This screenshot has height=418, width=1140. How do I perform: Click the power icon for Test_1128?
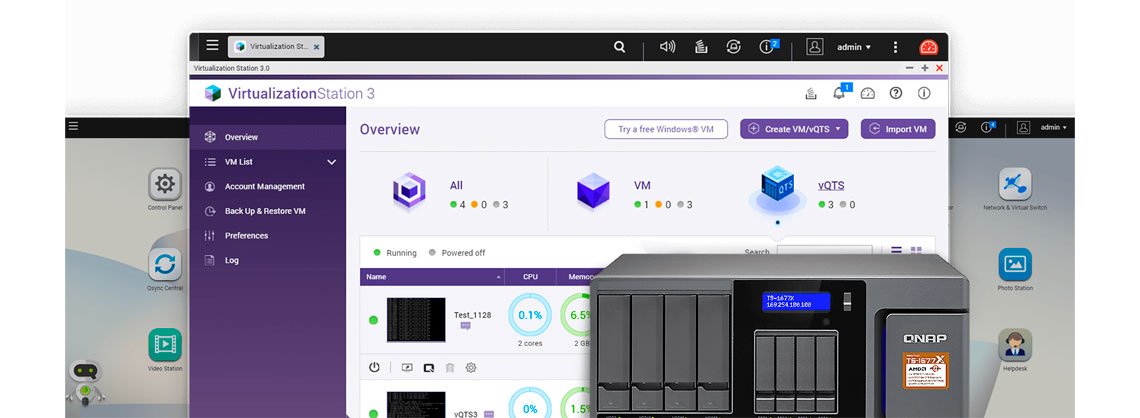374,367
